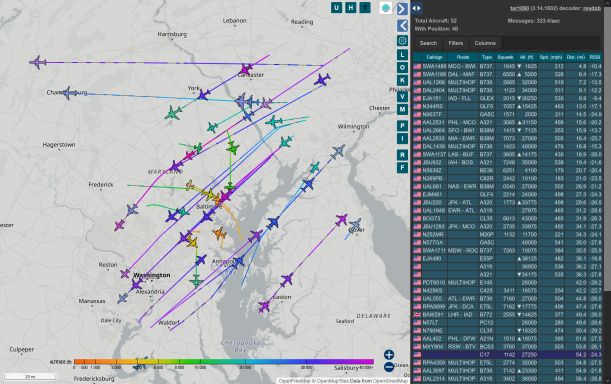Select the highlighted C17 row
611x384 pixels.
[x=507, y=355]
